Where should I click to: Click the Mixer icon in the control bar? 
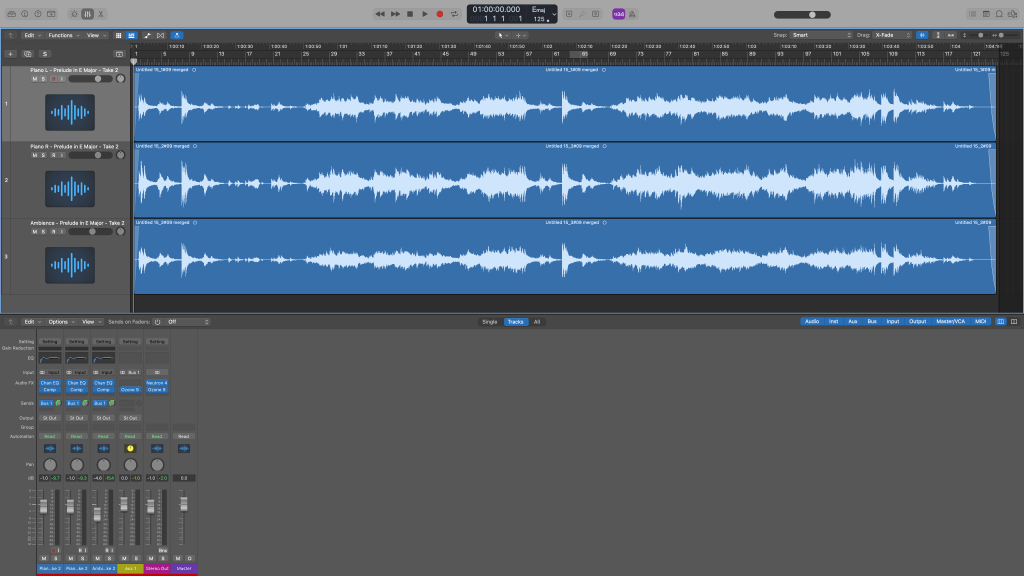coord(88,14)
